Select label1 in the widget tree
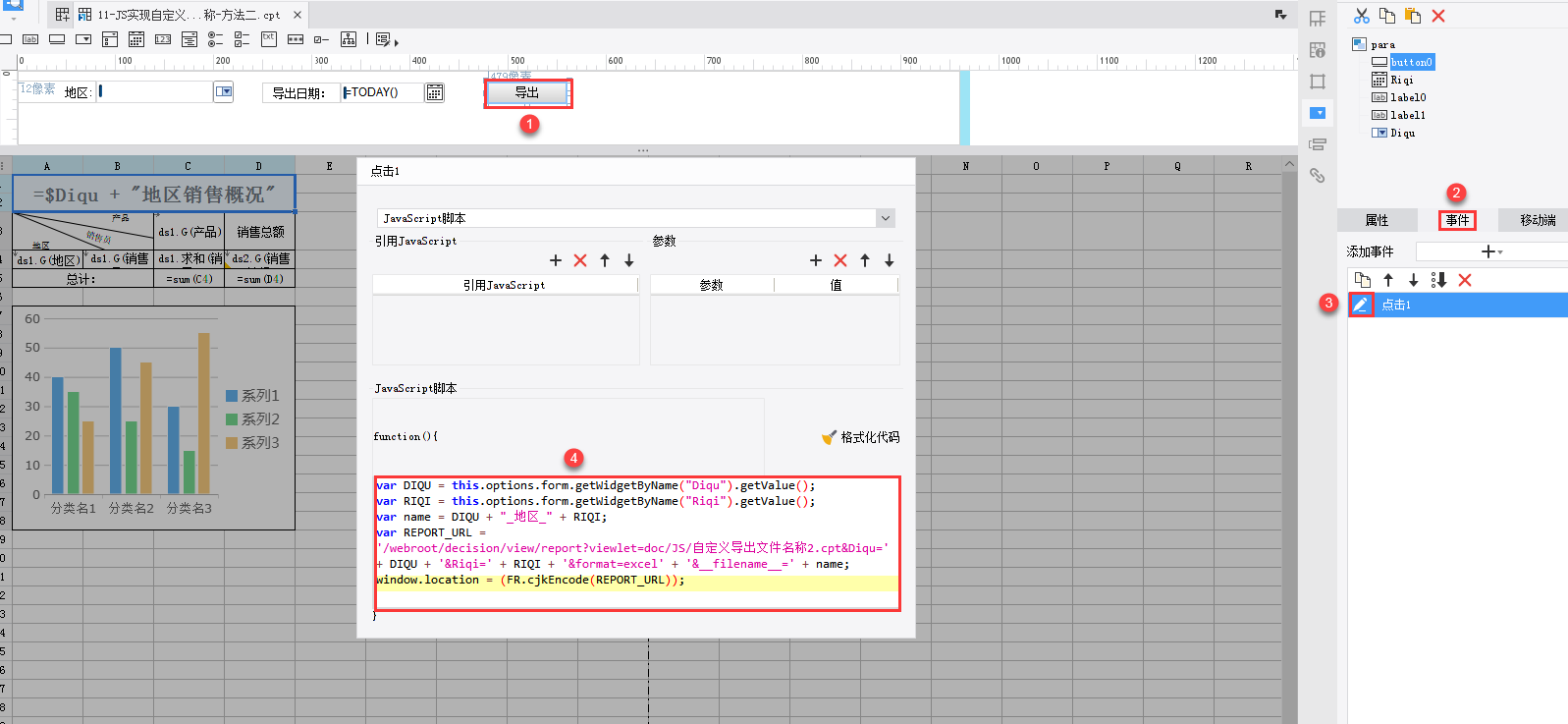The image size is (1568, 724). click(1408, 115)
